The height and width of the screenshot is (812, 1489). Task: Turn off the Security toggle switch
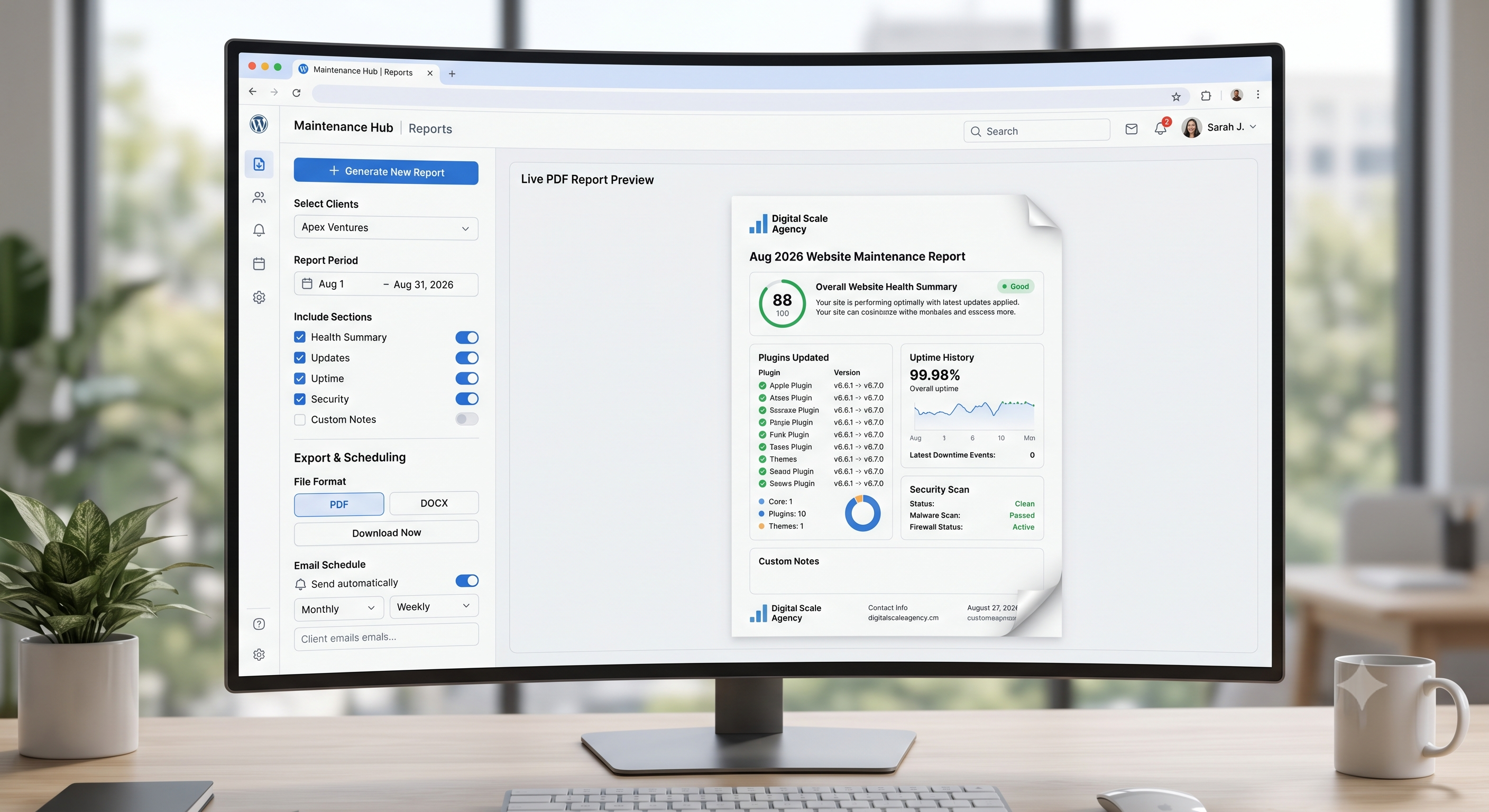tap(466, 398)
